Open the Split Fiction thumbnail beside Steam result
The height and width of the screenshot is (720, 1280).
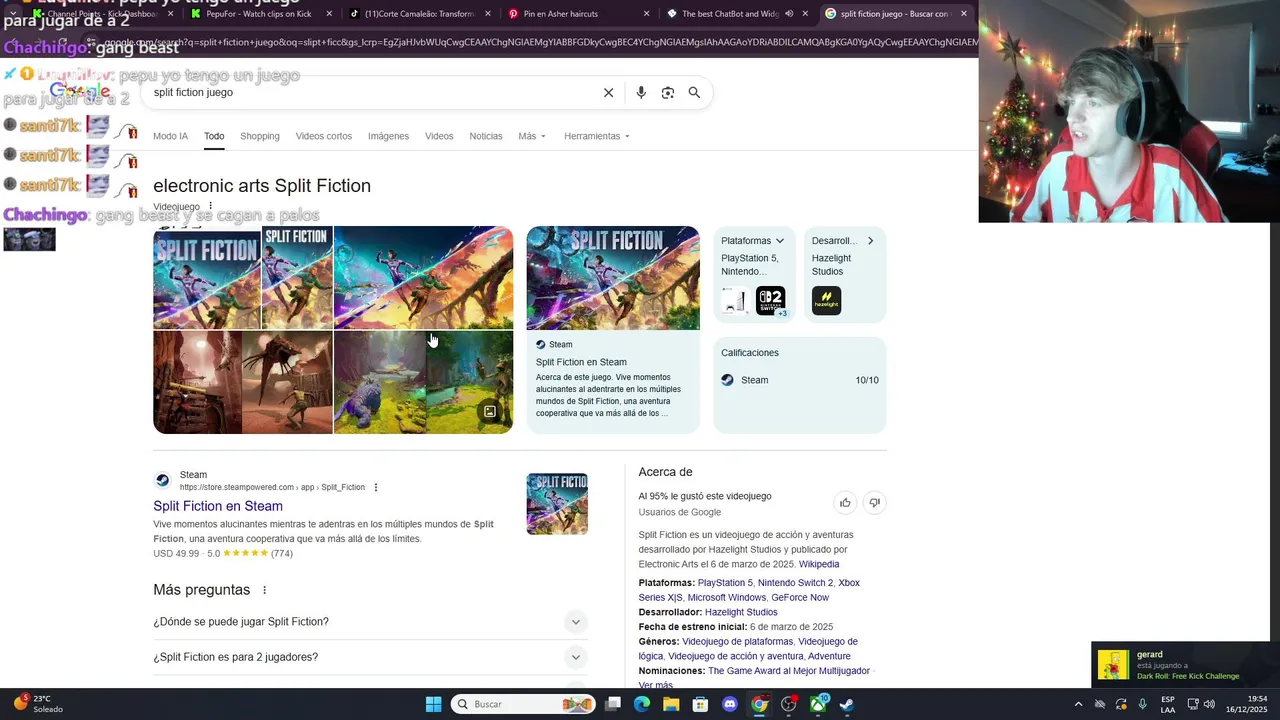pos(557,504)
